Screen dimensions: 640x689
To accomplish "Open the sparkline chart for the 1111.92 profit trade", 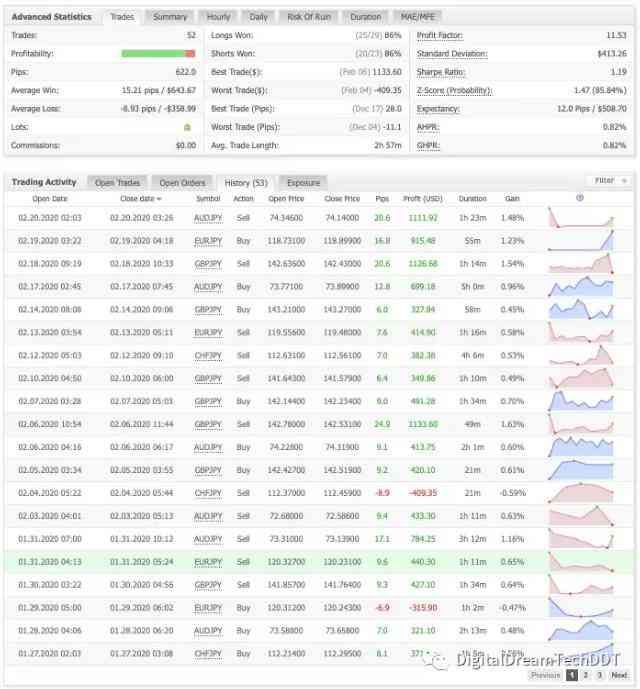I will [581, 217].
